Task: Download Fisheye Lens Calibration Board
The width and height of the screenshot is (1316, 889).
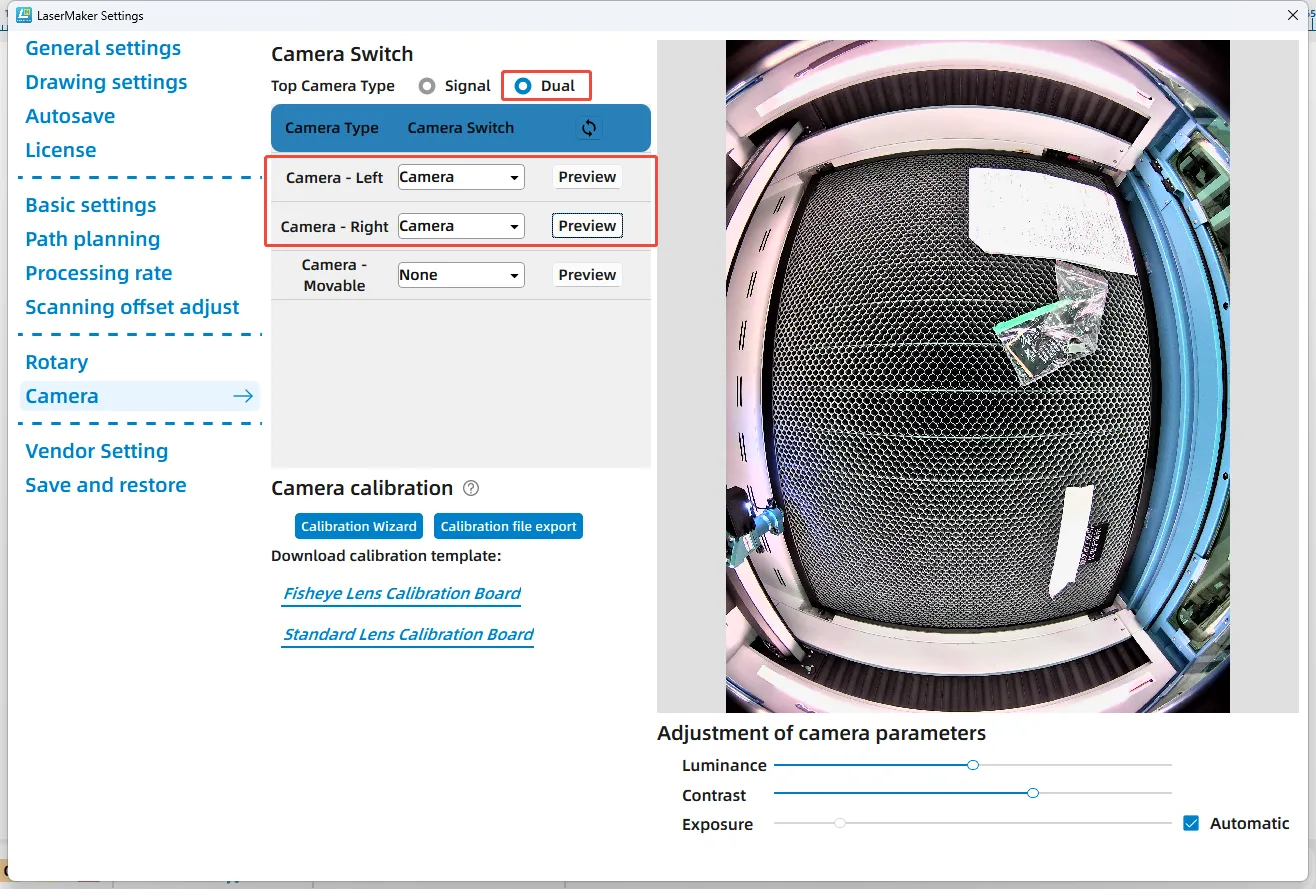Action: tap(402, 594)
